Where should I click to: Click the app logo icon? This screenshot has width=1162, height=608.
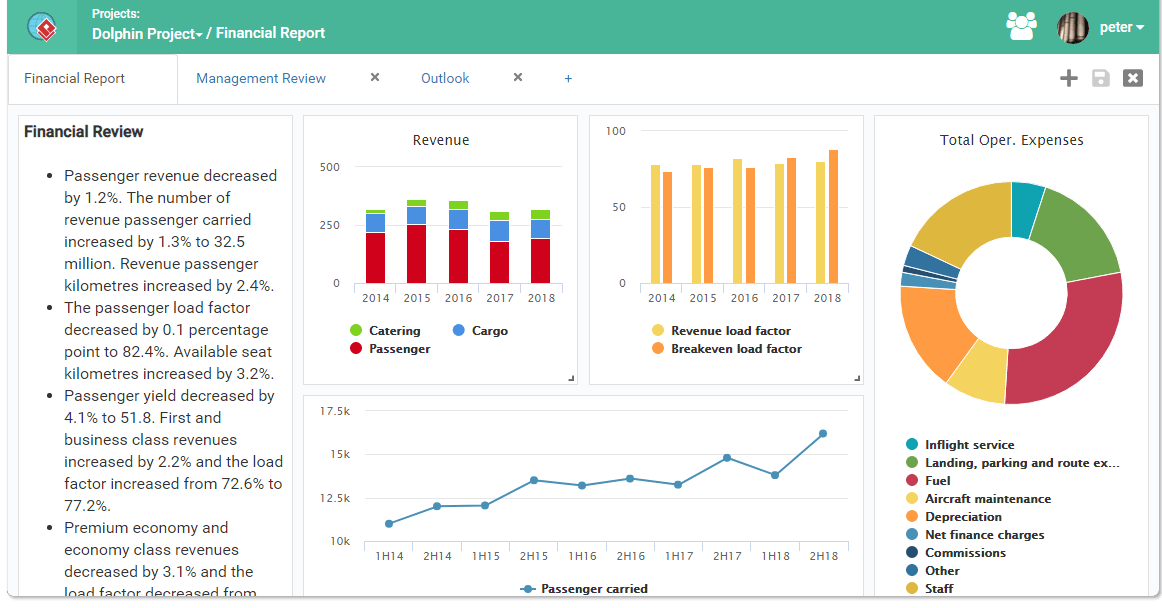42,27
